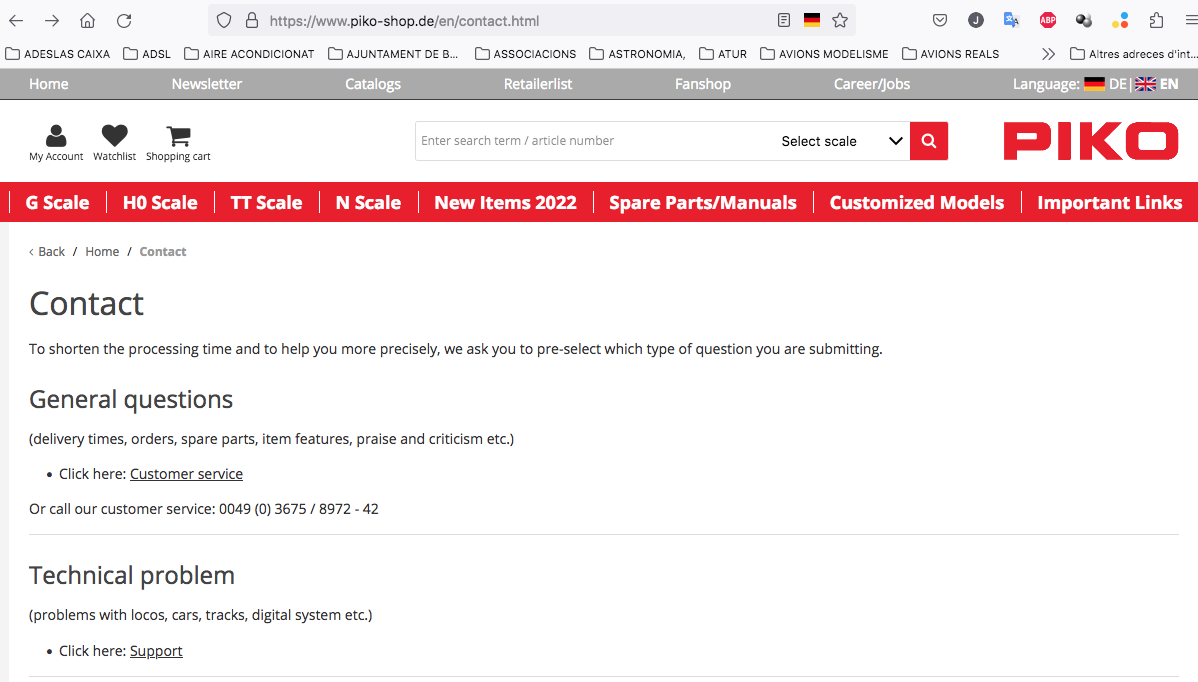Click the browser forward arrow
Screen dimensions: 1198x682
tap(52, 21)
